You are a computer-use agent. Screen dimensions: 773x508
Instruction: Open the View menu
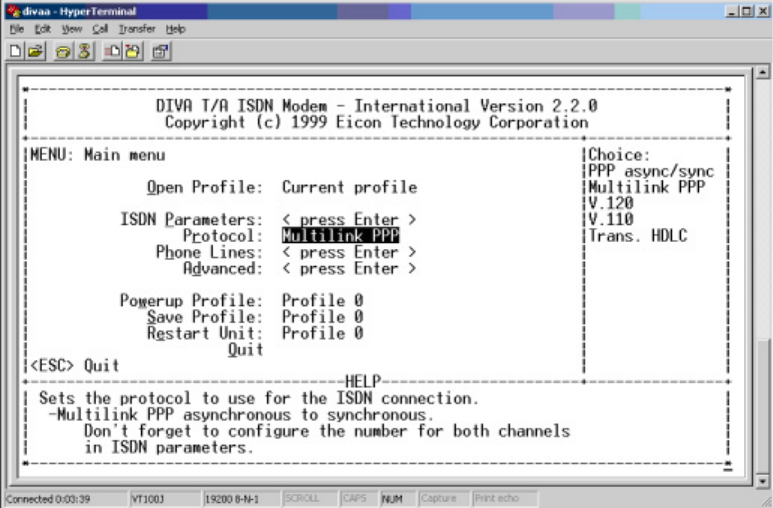[x=71, y=29]
